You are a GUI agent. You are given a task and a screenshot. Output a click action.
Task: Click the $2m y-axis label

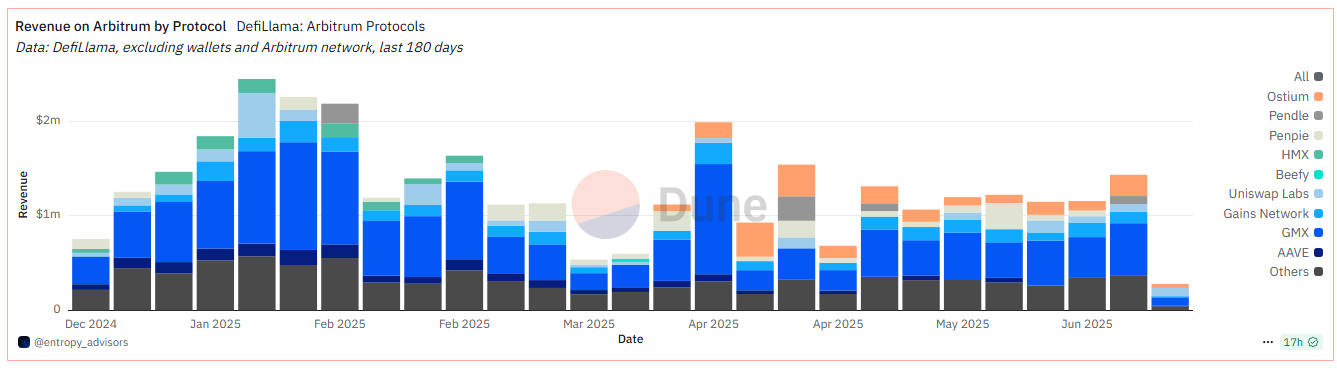point(48,121)
